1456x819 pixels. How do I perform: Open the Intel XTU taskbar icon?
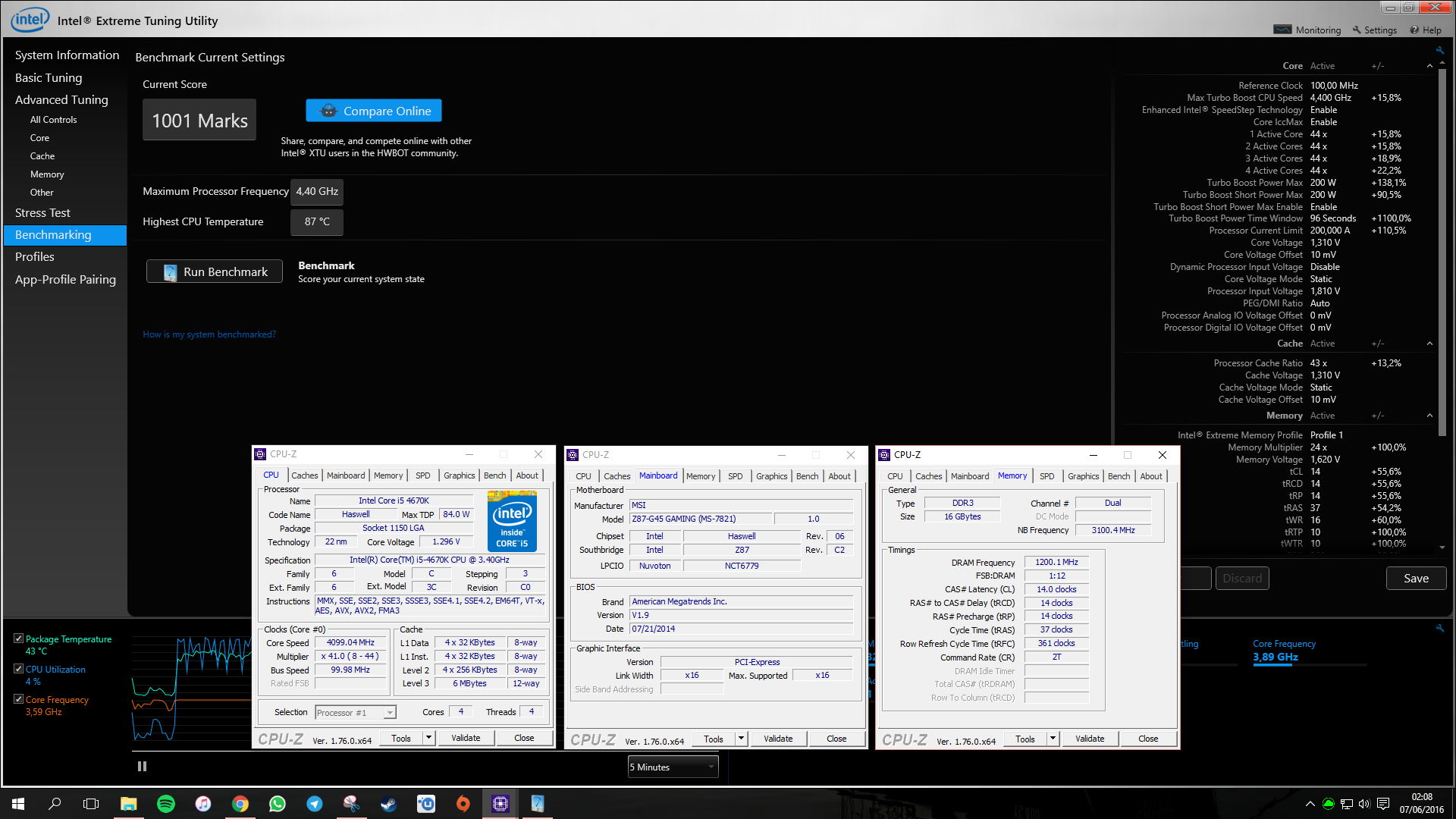tap(537, 804)
